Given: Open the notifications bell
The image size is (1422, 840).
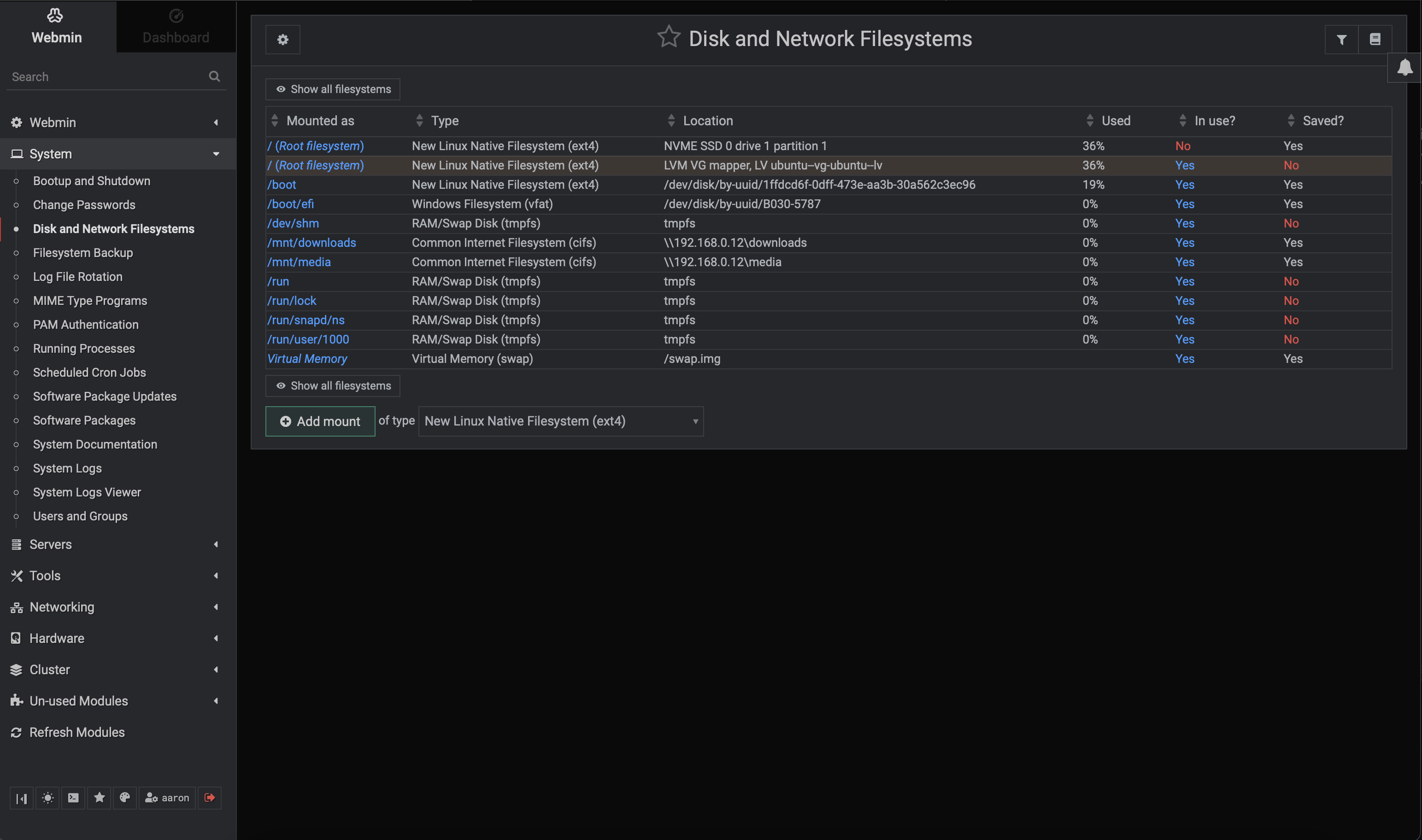Looking at the screenshot, I should pyautogui.click(x=1404, y=67).
